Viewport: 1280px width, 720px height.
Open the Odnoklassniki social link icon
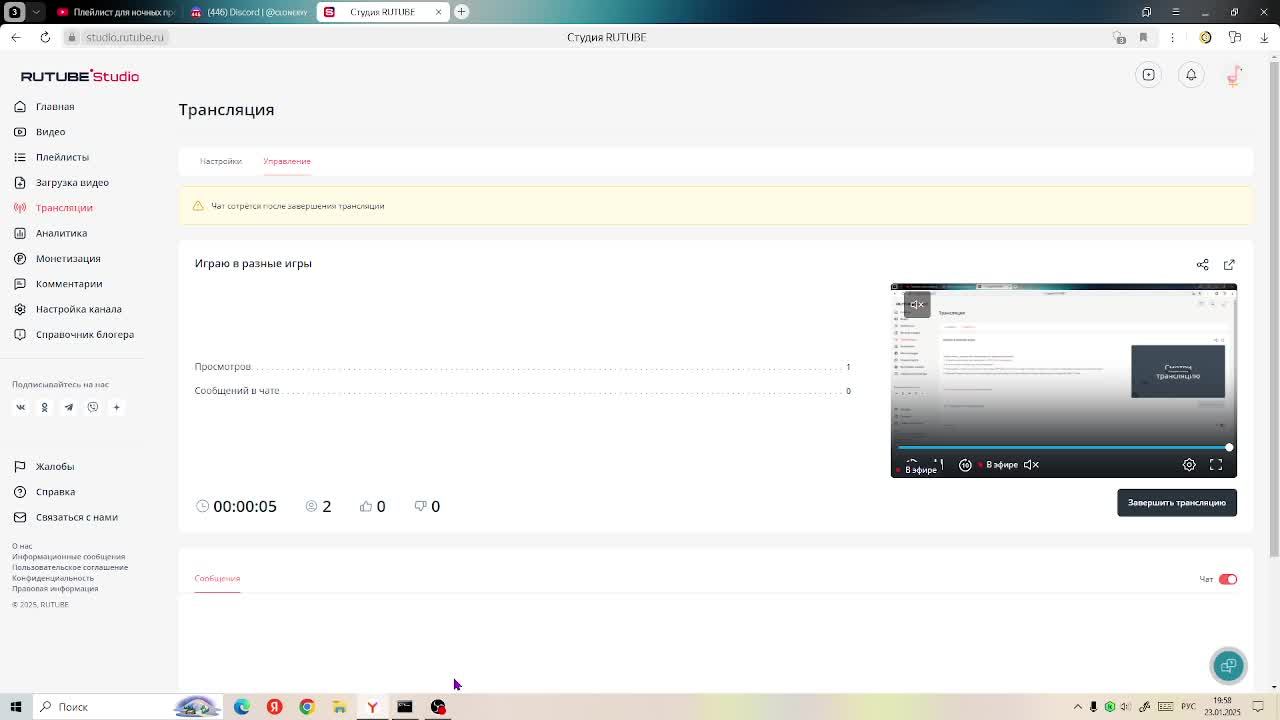click(x=44, y=407)
